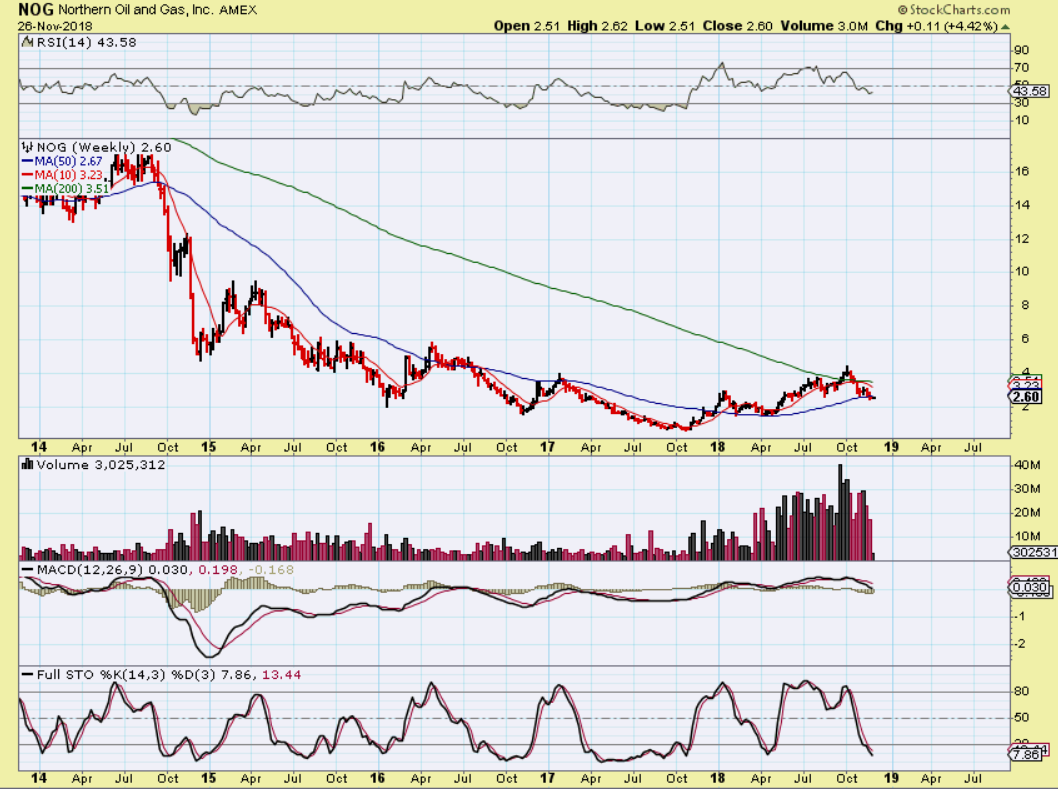Image resolution: width=1058 pixels, height=790 pixels.
Task: Click the Low 2.51 value
Action: click(666, 26)
